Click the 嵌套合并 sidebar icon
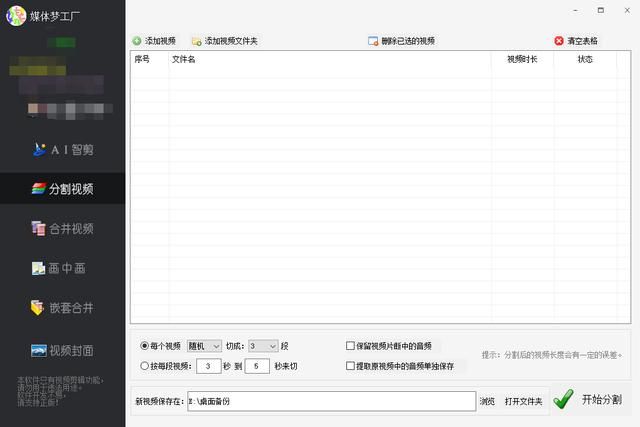Screen dimensions: 640x427 pos(37,307)
